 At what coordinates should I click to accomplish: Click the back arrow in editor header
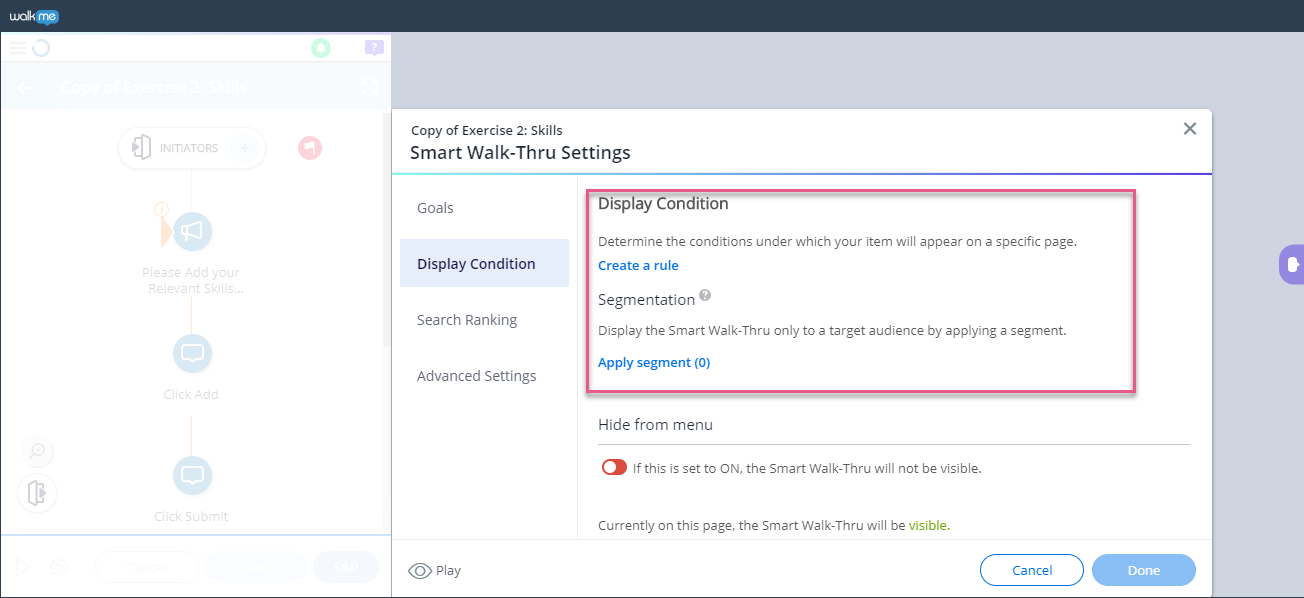coord(26,88)
